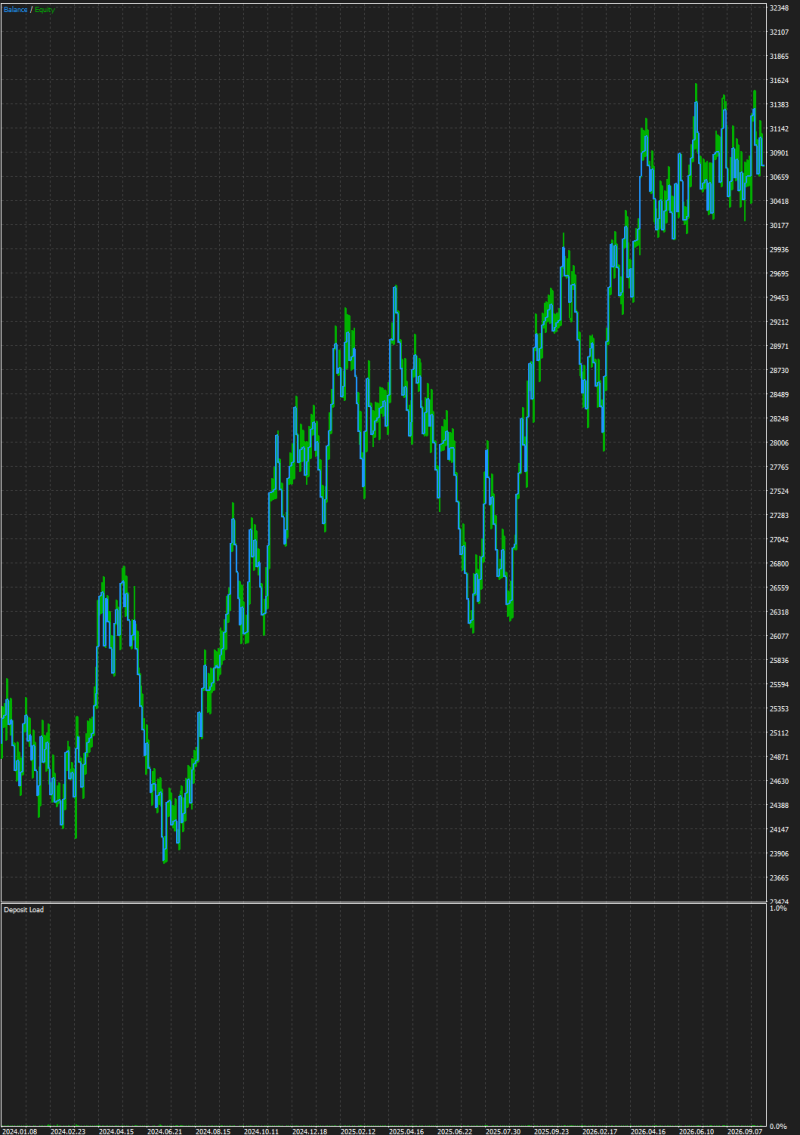Viewport: 800px width, 1135px height.
Task: Click the 2024.06.21 date label
Action: coord(165,1131)
